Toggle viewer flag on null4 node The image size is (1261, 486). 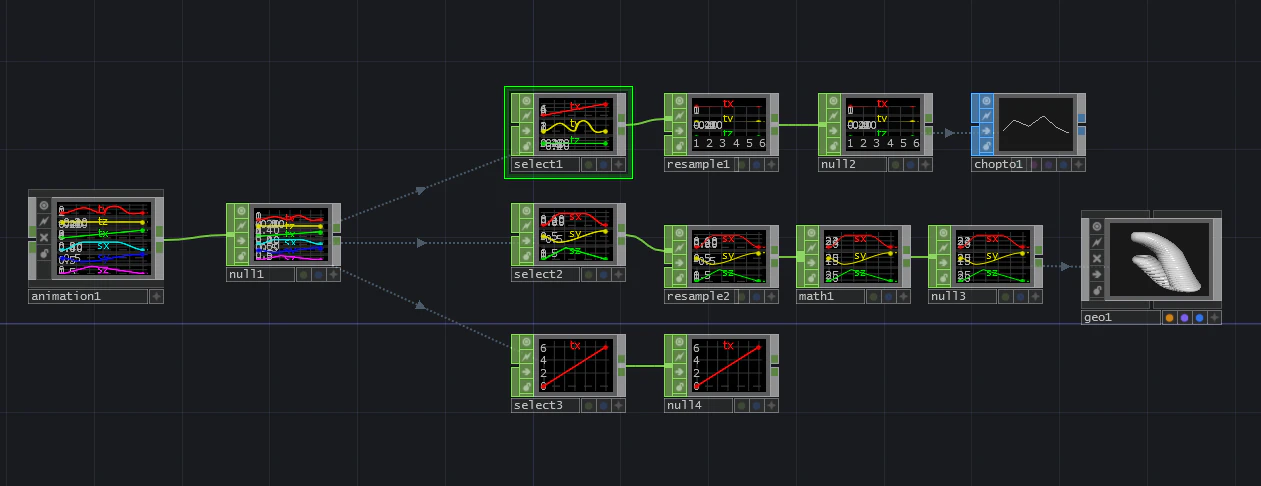pos(679,342)
